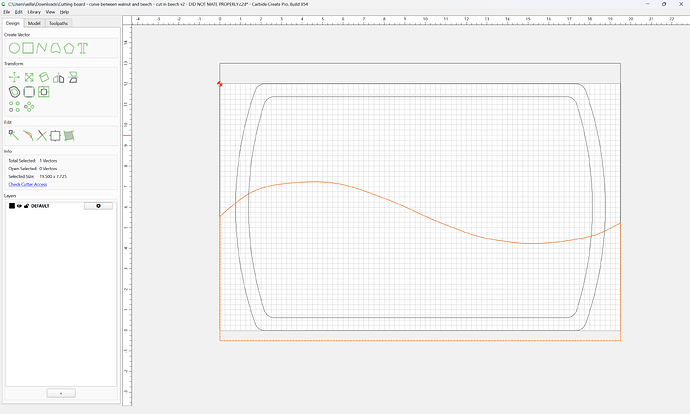
Task: Toggle visibility of the DEFAULT layer
Action: [x=19, y=206]
